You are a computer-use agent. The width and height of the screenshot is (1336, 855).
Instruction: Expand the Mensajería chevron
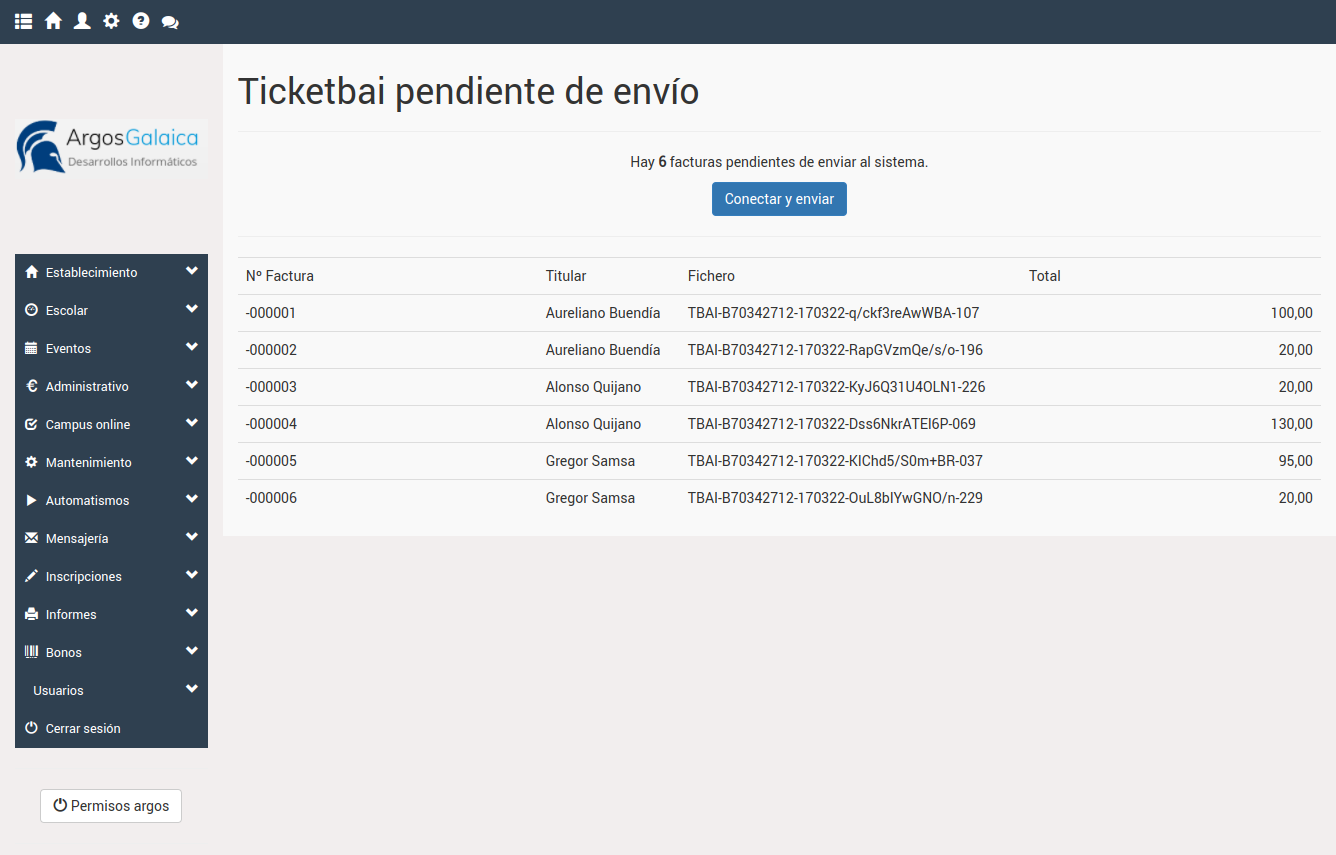pos(192,537)
